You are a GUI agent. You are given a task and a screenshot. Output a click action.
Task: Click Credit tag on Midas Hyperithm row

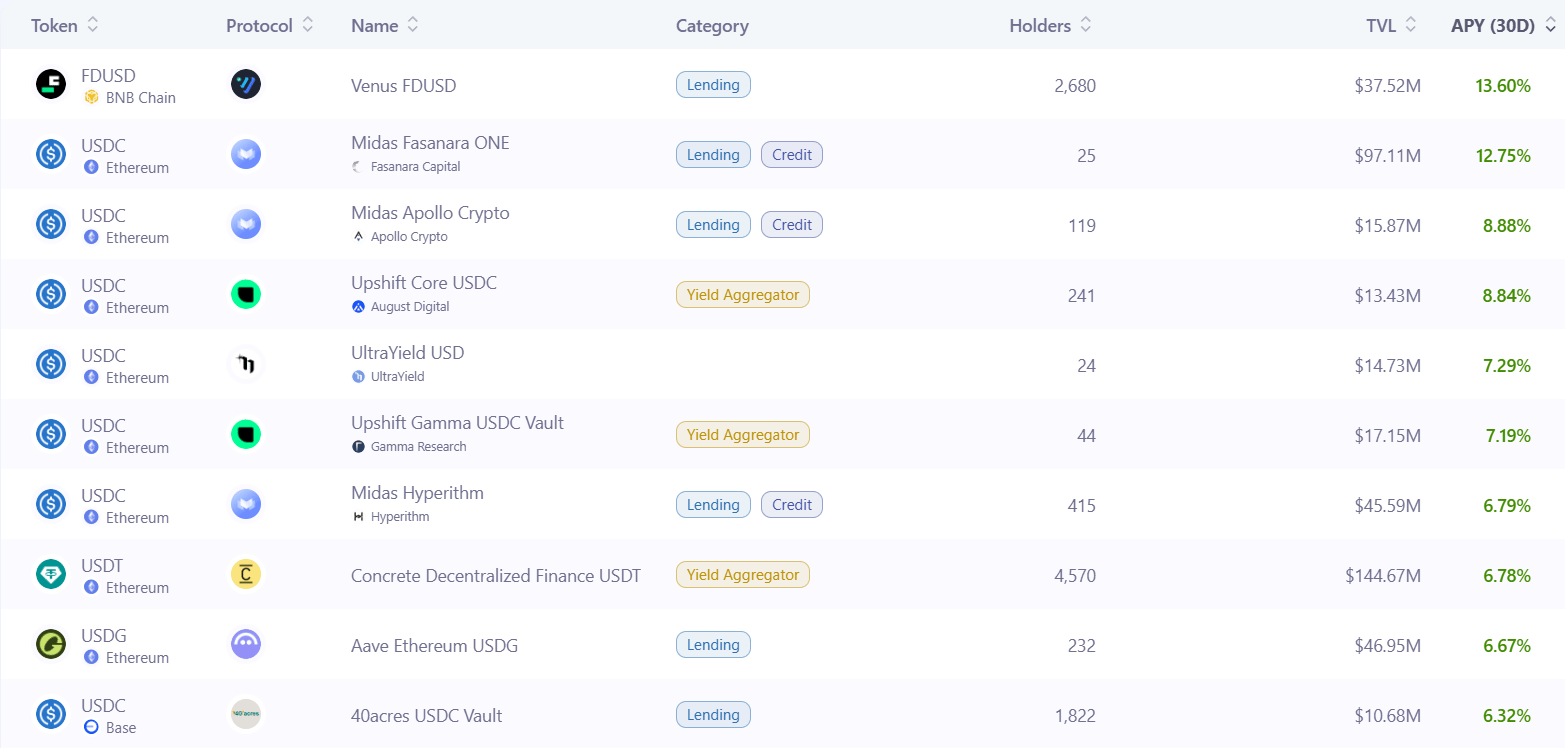point(792,505)
